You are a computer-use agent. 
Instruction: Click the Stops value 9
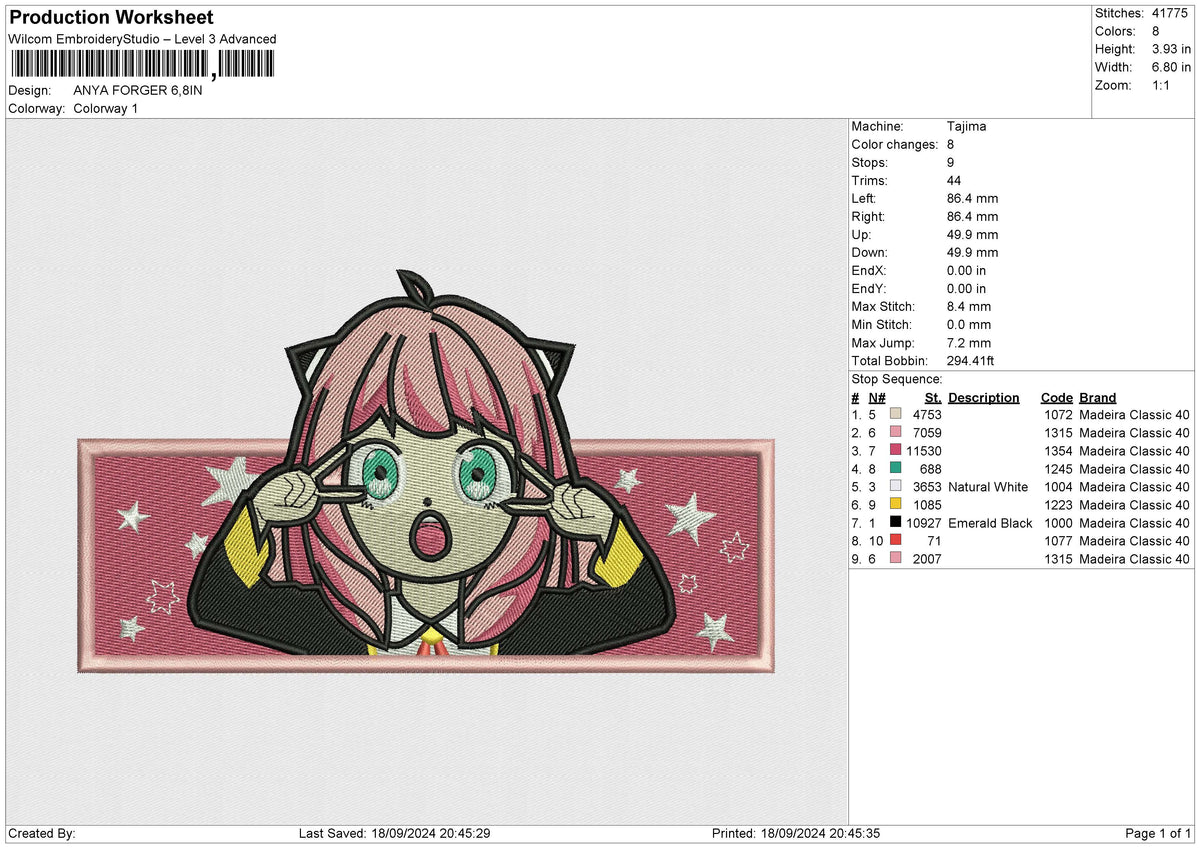pyautogui.click(x=950, y=163)
